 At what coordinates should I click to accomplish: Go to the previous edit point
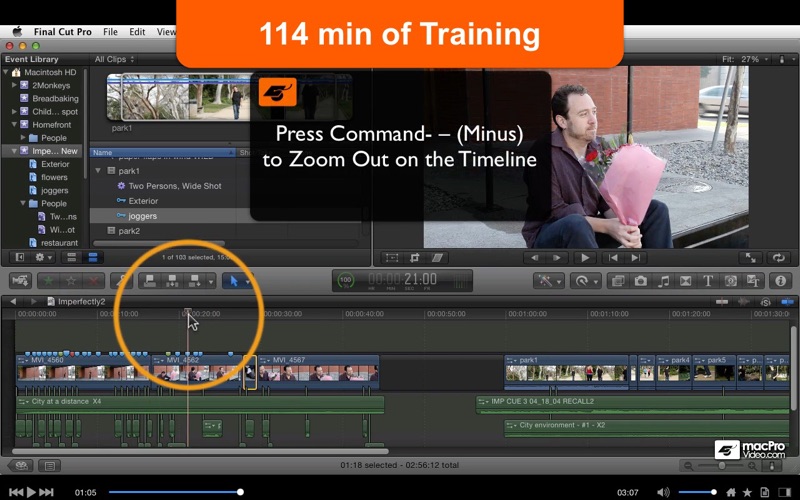(x=613, y=258)
